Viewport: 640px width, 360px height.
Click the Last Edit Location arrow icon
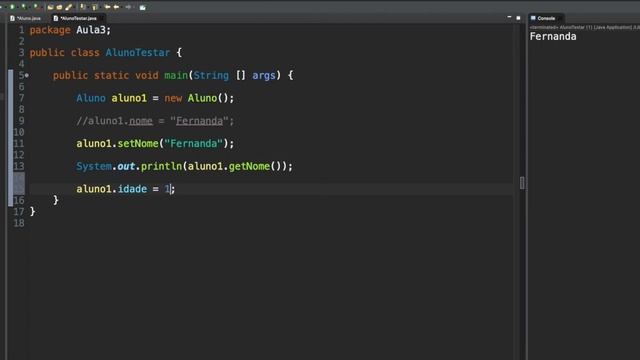[x=107, y=7]
